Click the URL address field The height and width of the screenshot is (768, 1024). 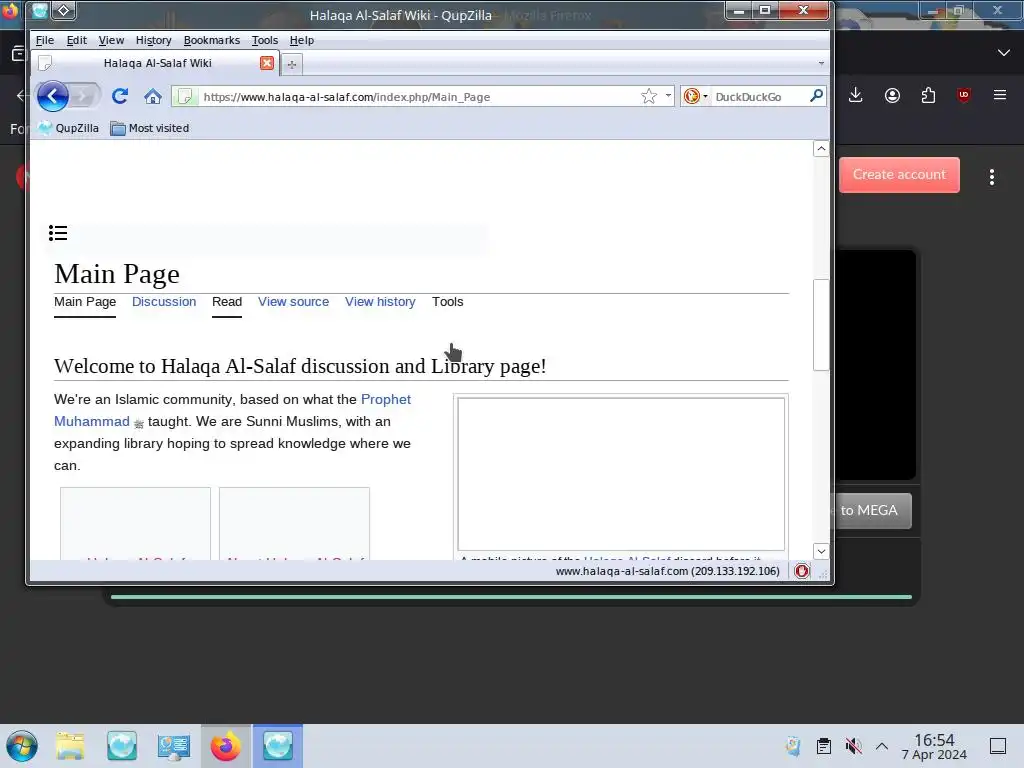[418, 97]
